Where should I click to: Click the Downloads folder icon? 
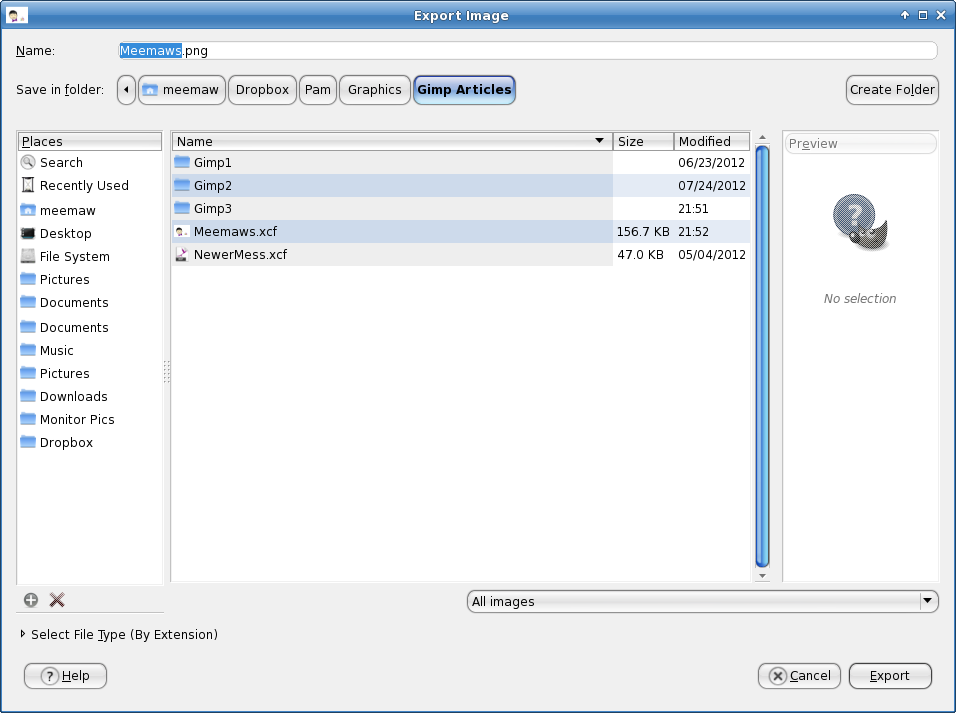click(x=28, y=396)
